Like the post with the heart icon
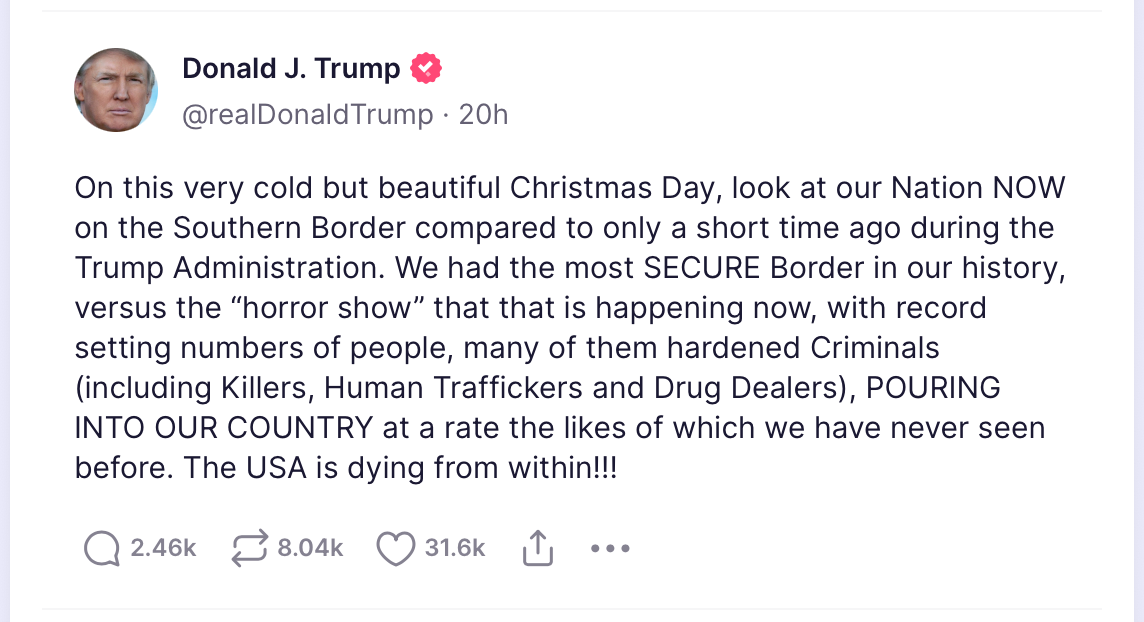The height and width of the screenshot is (622, 1144). (x=396, y=548)
